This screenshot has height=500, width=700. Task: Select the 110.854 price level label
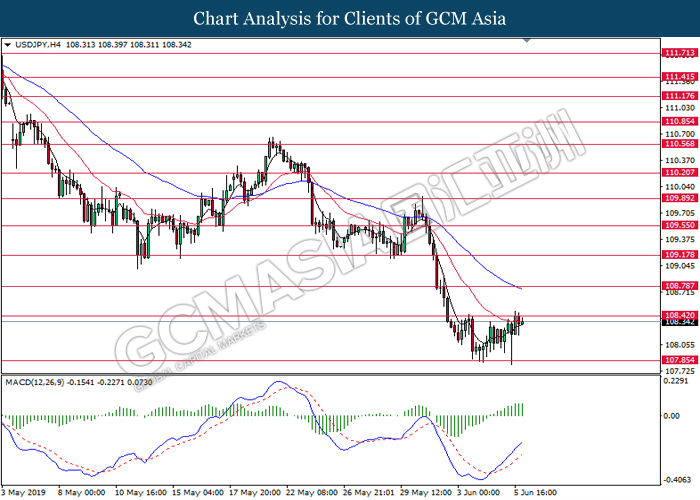click(x=680, y=121)
